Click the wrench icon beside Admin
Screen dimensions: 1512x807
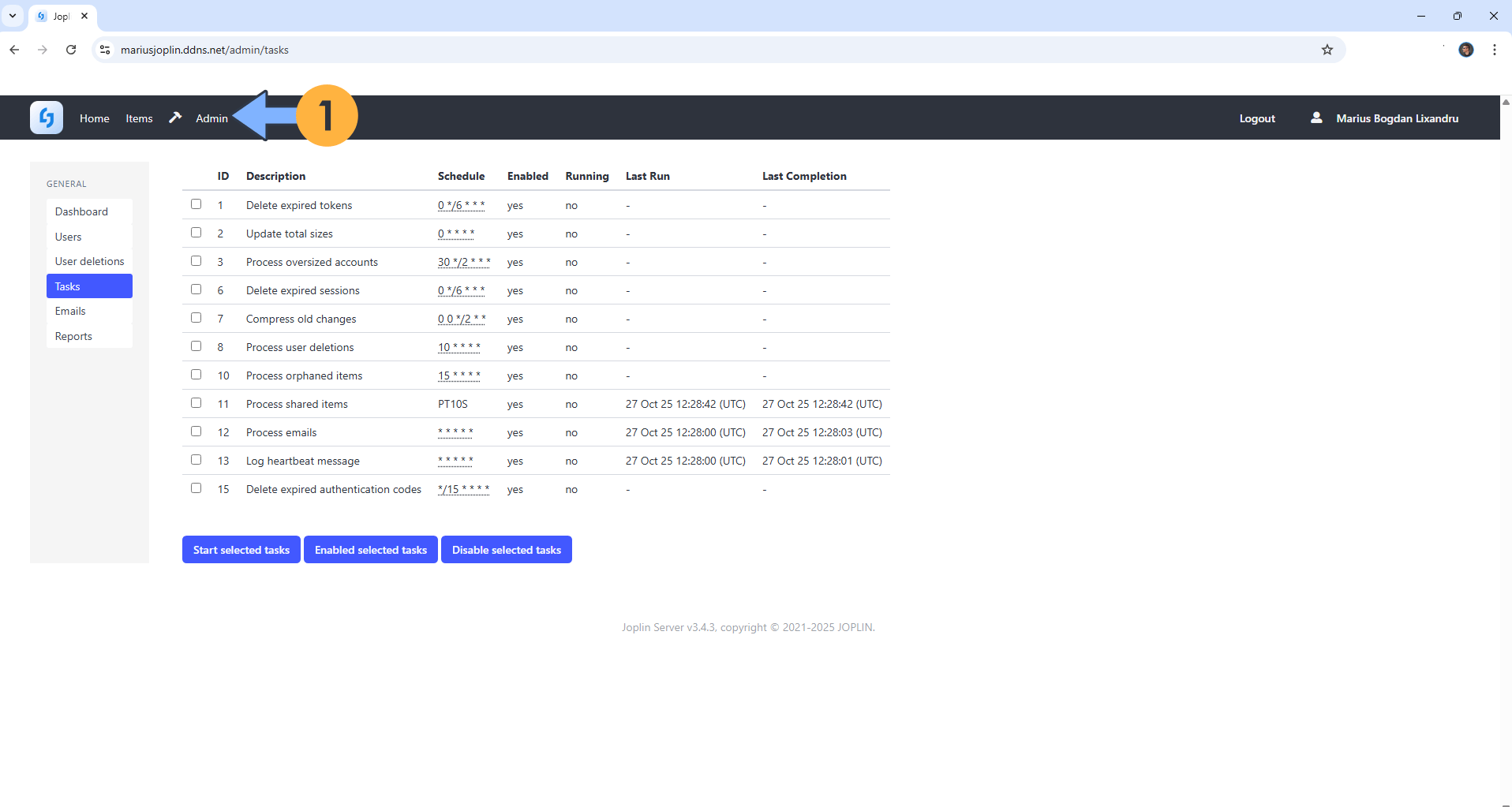175,118
